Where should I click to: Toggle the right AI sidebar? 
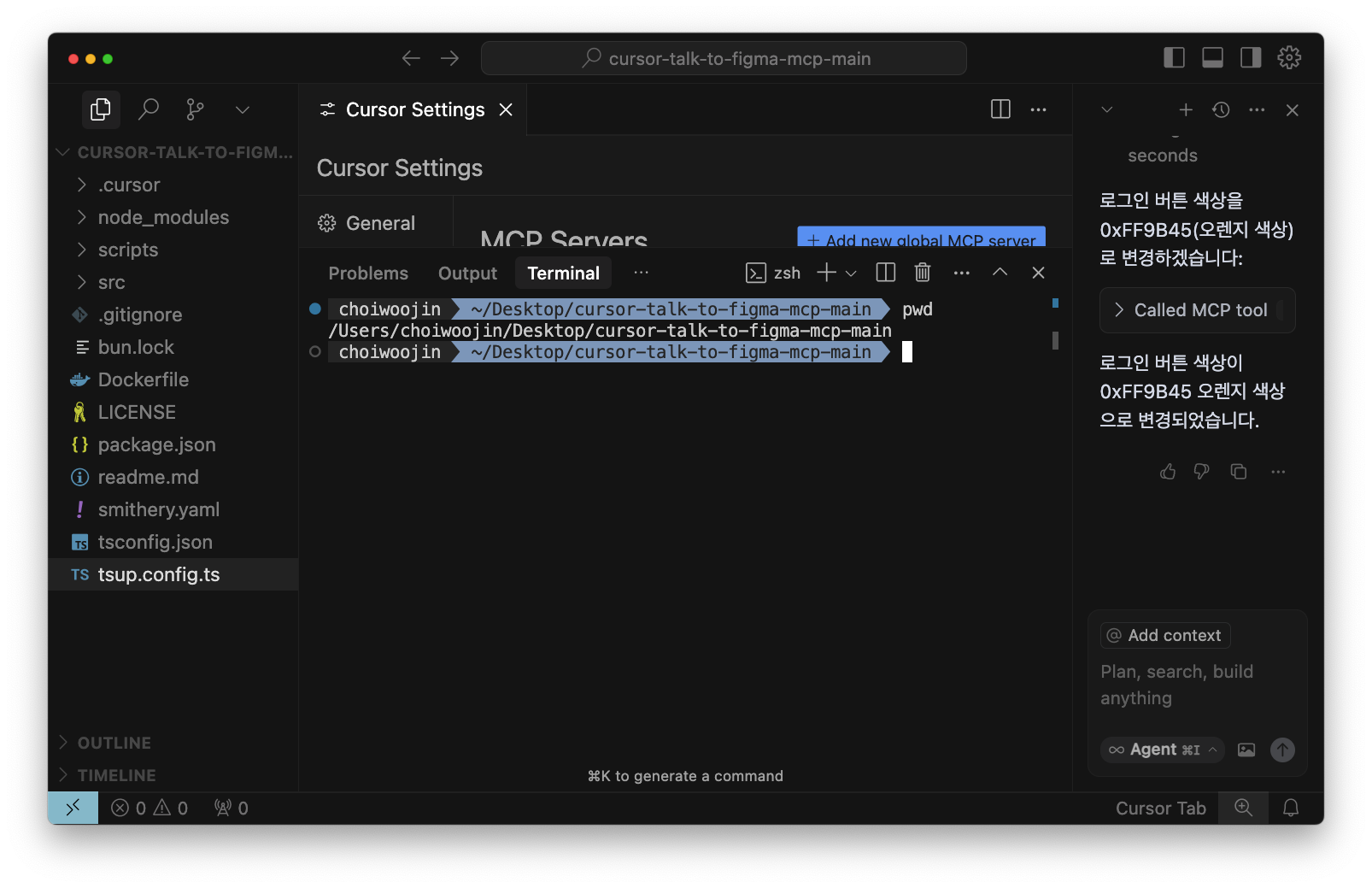[x=1251, y=57]
